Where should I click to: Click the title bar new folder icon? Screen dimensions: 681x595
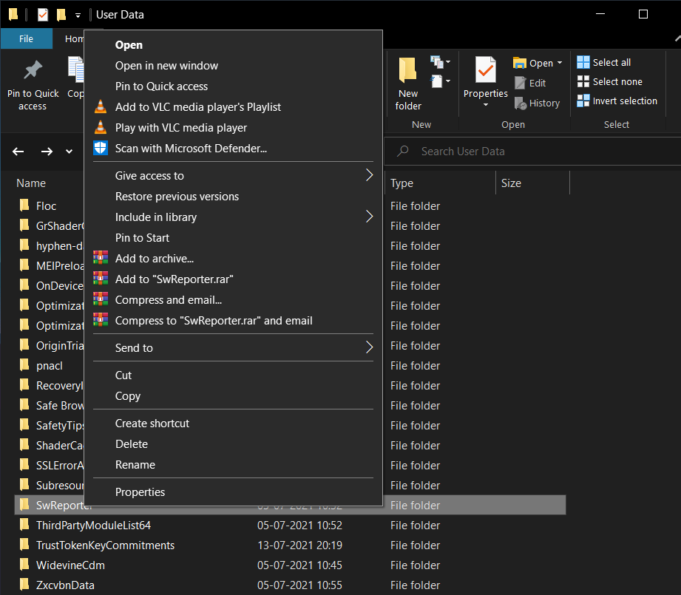coord(61,15)
